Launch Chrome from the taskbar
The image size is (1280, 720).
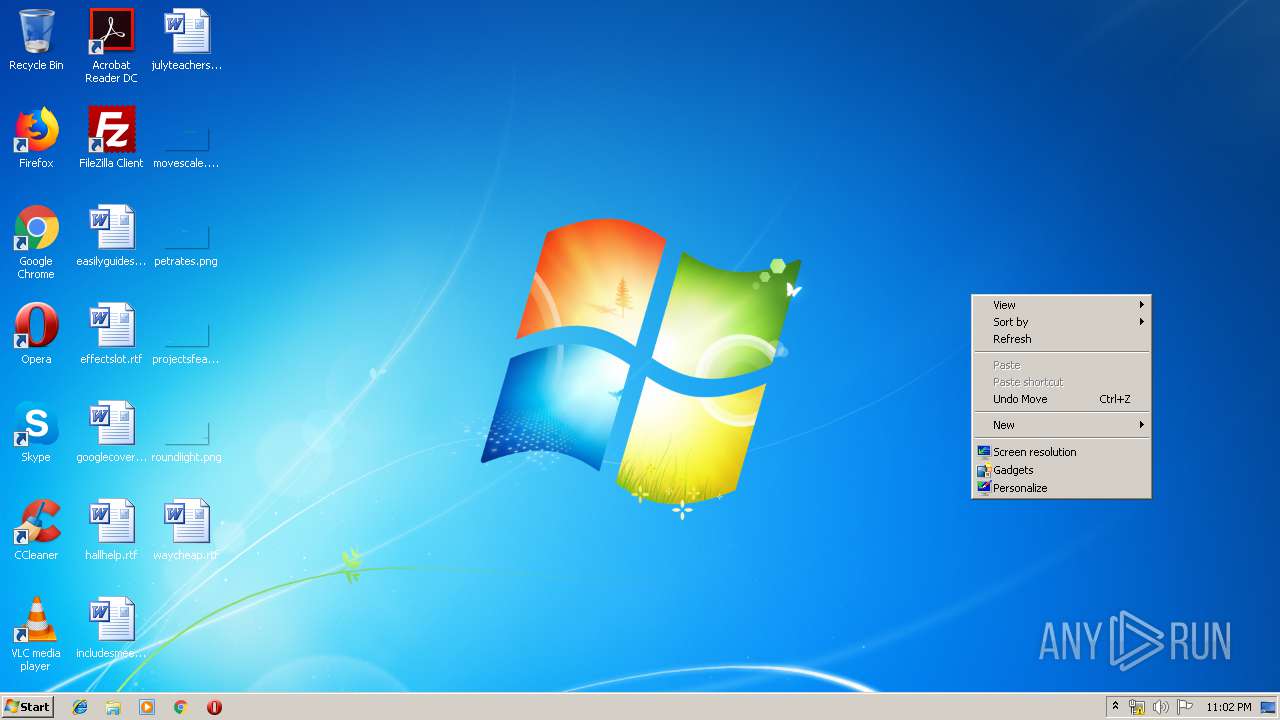[180, 707]
